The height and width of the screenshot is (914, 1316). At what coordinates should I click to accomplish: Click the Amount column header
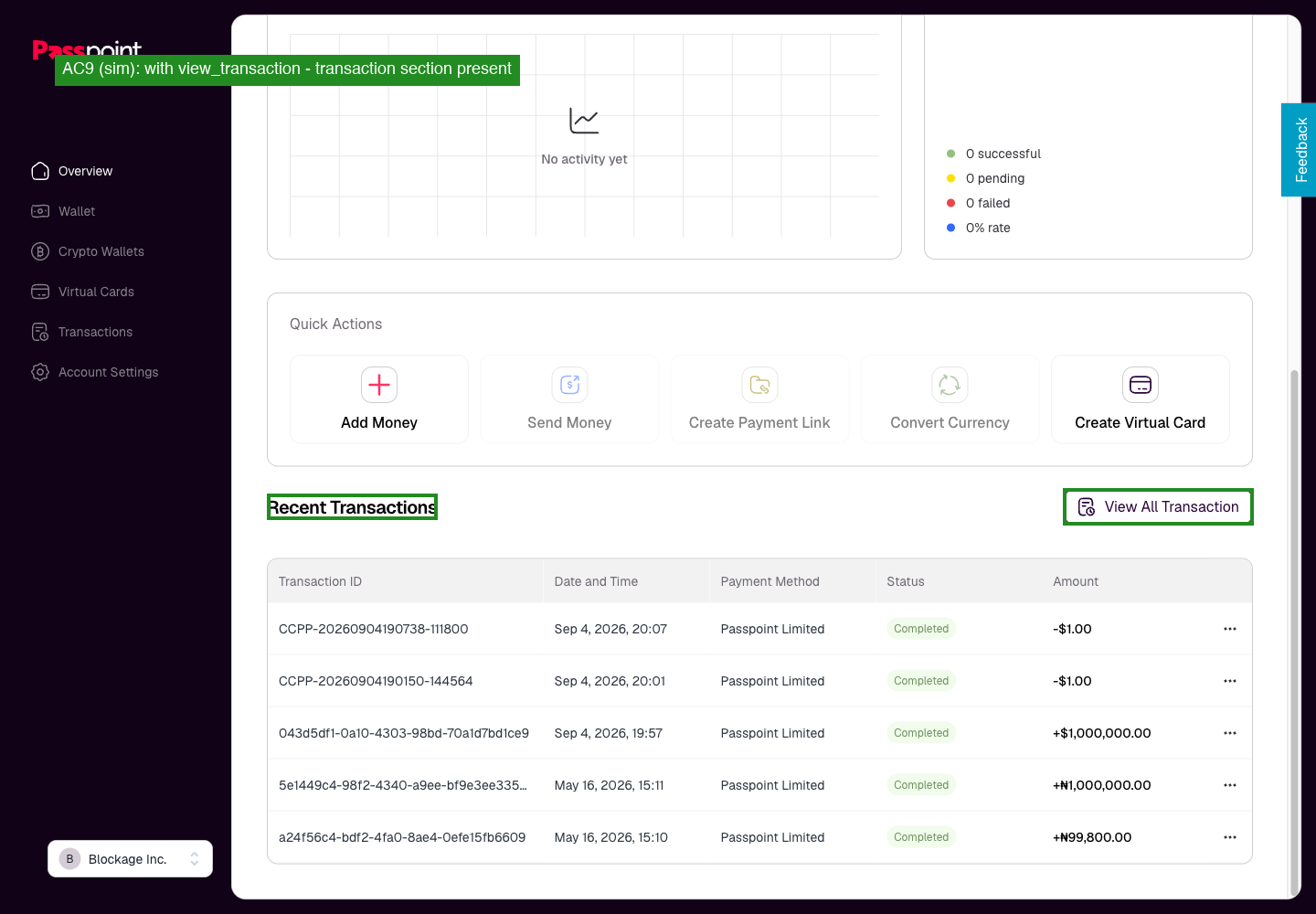(1076, 581)
